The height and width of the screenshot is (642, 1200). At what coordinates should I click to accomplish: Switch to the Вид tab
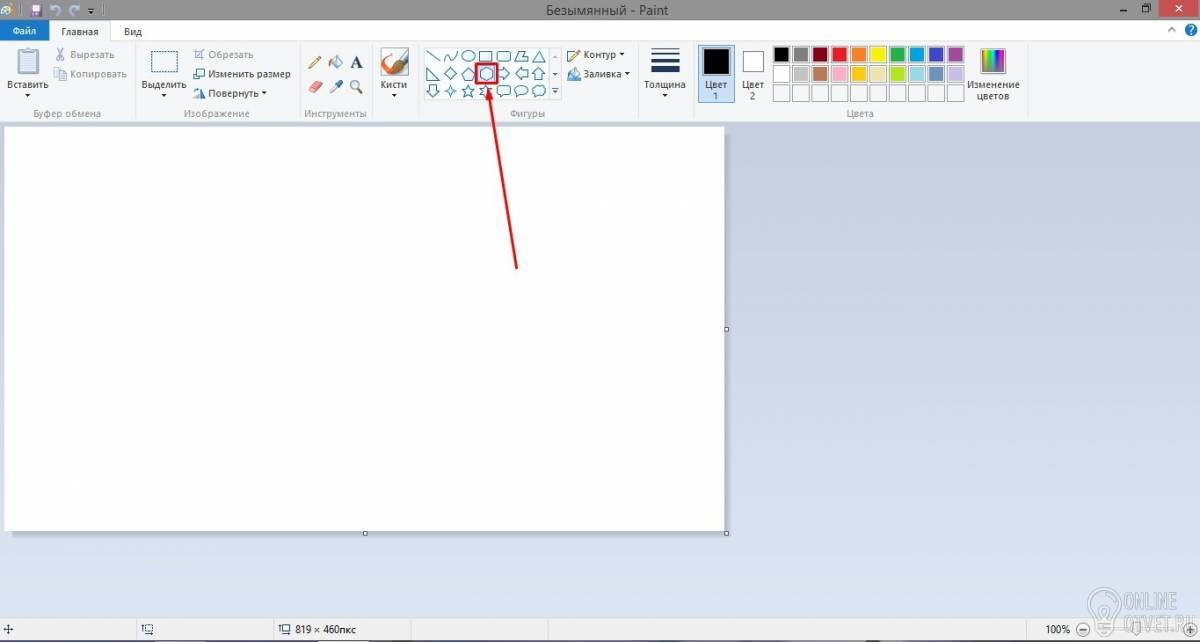[133, 31]
